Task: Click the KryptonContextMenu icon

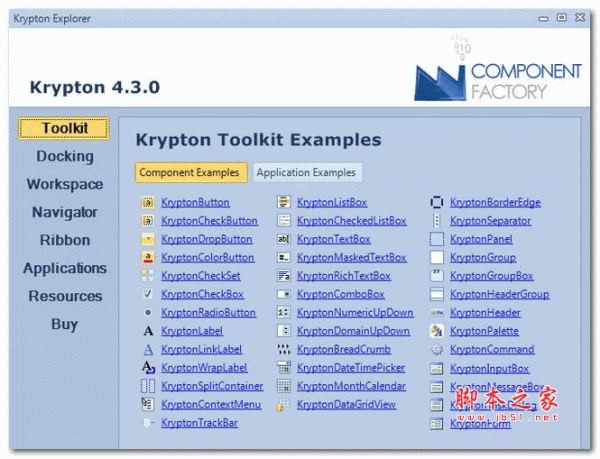Action: click(148, 404)
